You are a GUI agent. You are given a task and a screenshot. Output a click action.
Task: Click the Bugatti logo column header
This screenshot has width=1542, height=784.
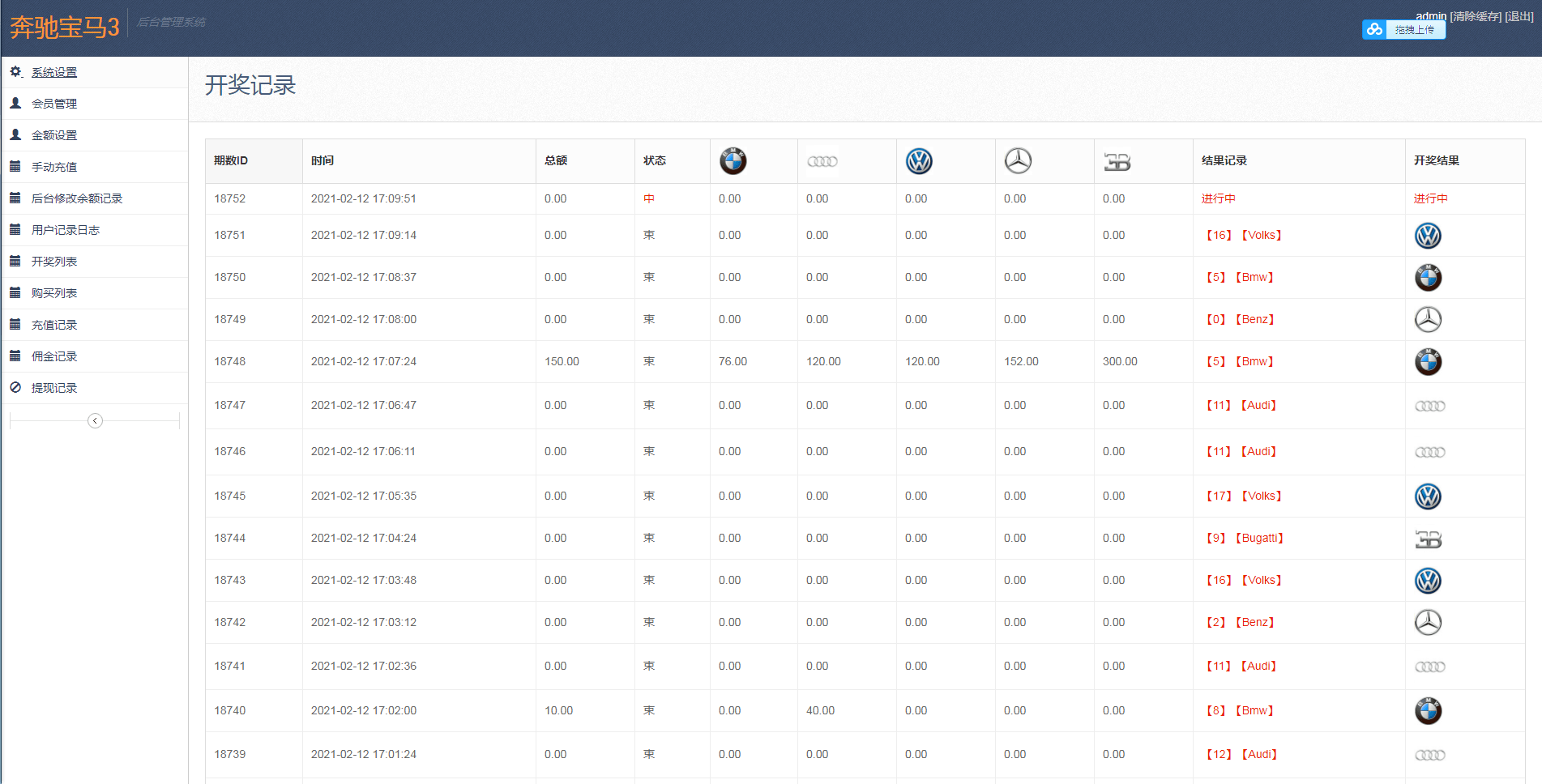click(1117, 162)
